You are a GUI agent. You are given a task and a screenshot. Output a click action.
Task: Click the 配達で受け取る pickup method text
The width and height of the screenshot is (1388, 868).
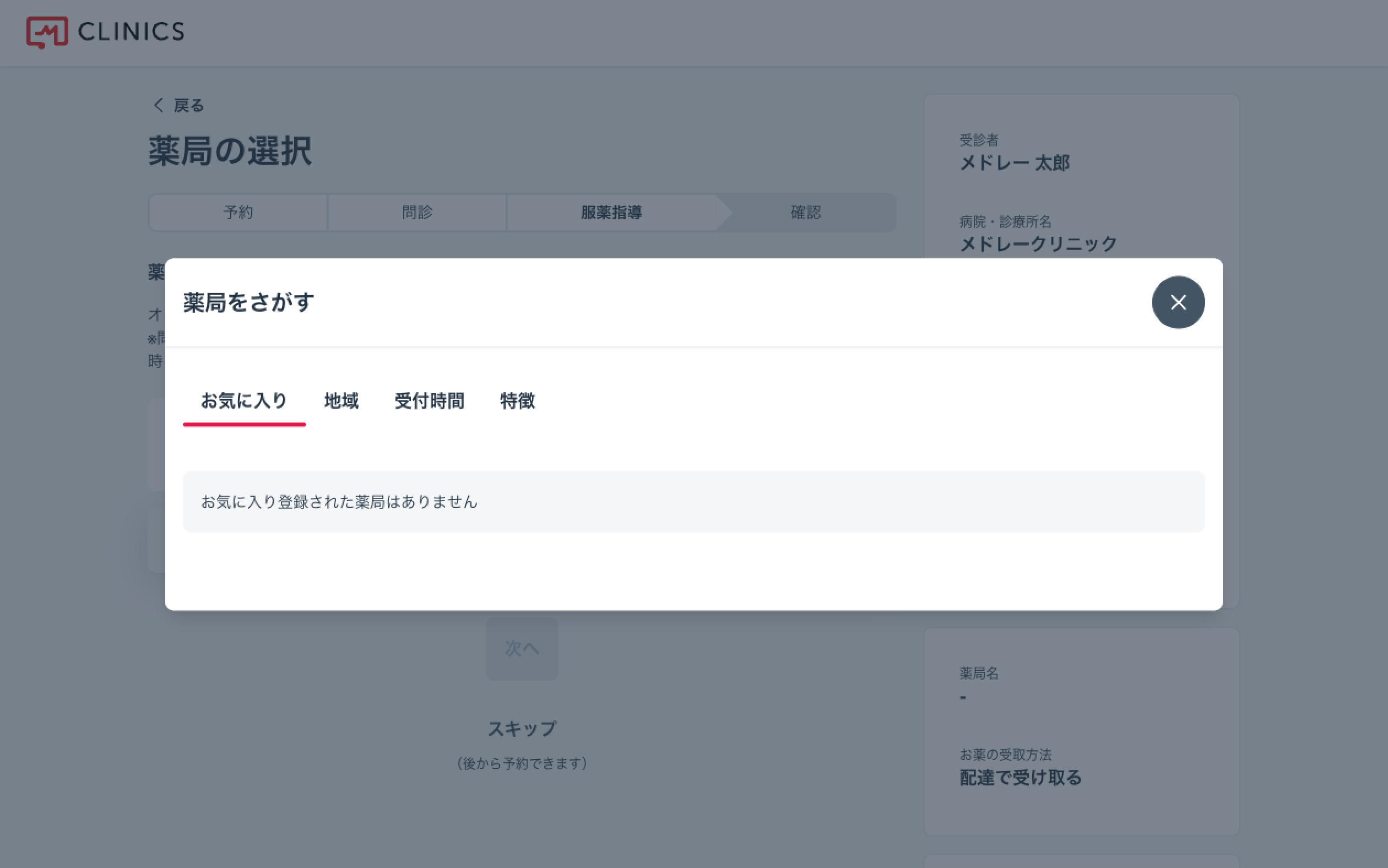tap(1020, 778)
